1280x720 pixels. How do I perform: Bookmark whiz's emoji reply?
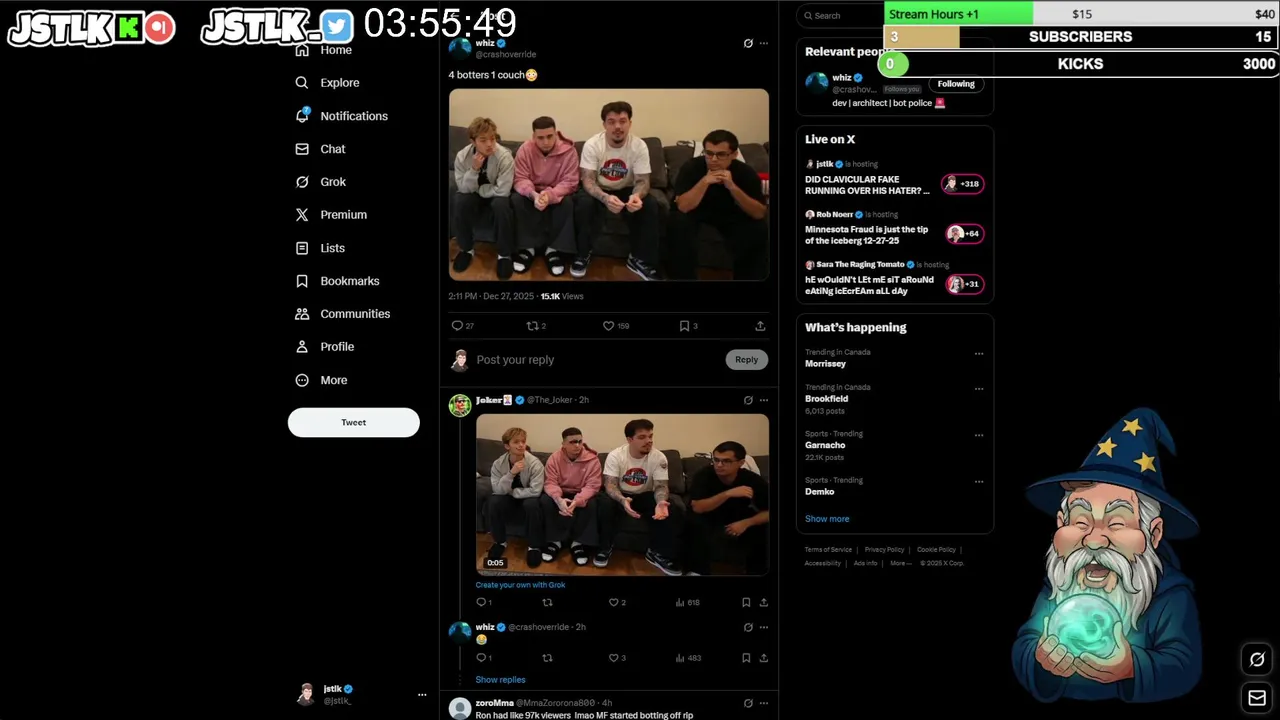click(x=746, y=658)
